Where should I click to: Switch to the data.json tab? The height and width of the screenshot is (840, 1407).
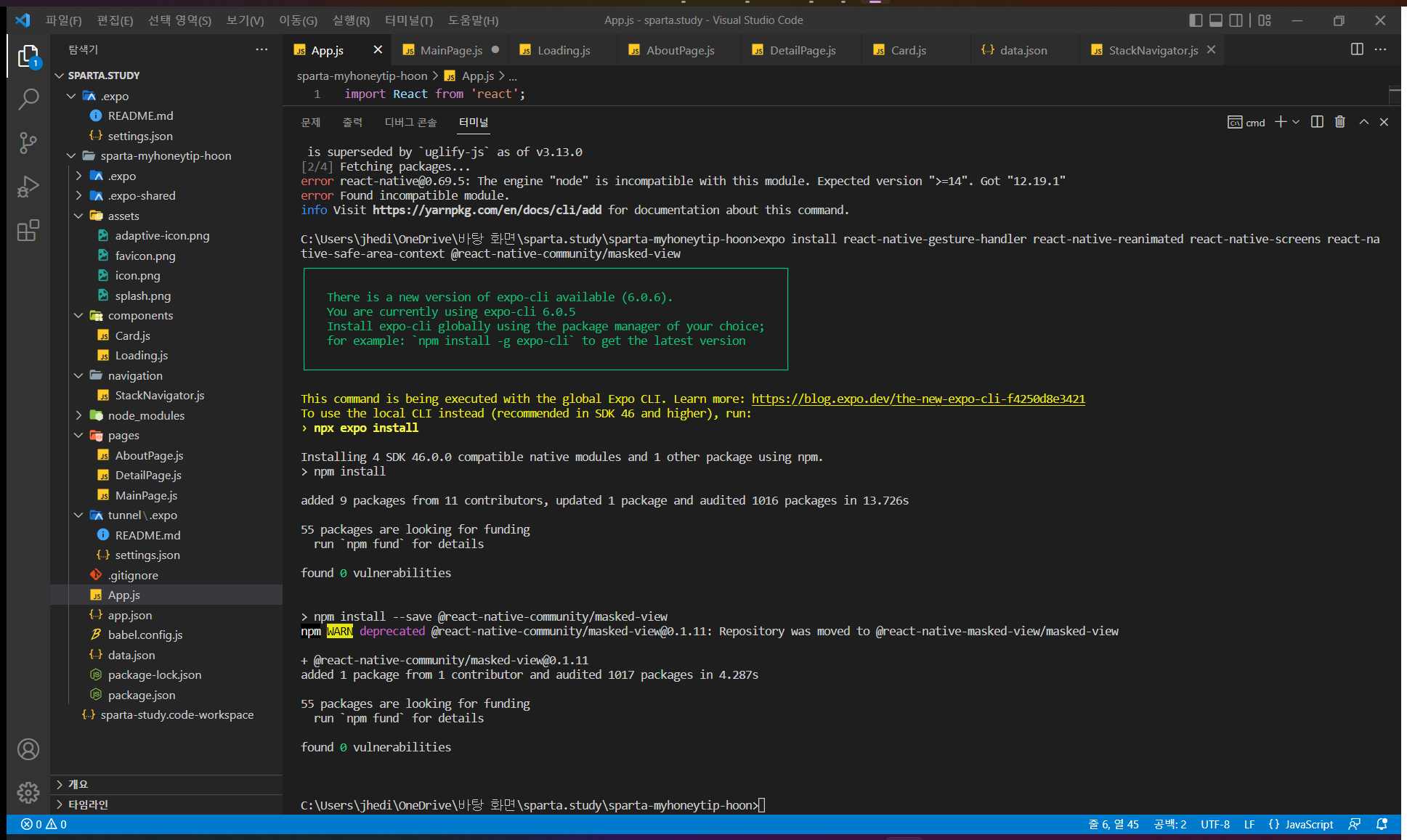click(1023, 50)
